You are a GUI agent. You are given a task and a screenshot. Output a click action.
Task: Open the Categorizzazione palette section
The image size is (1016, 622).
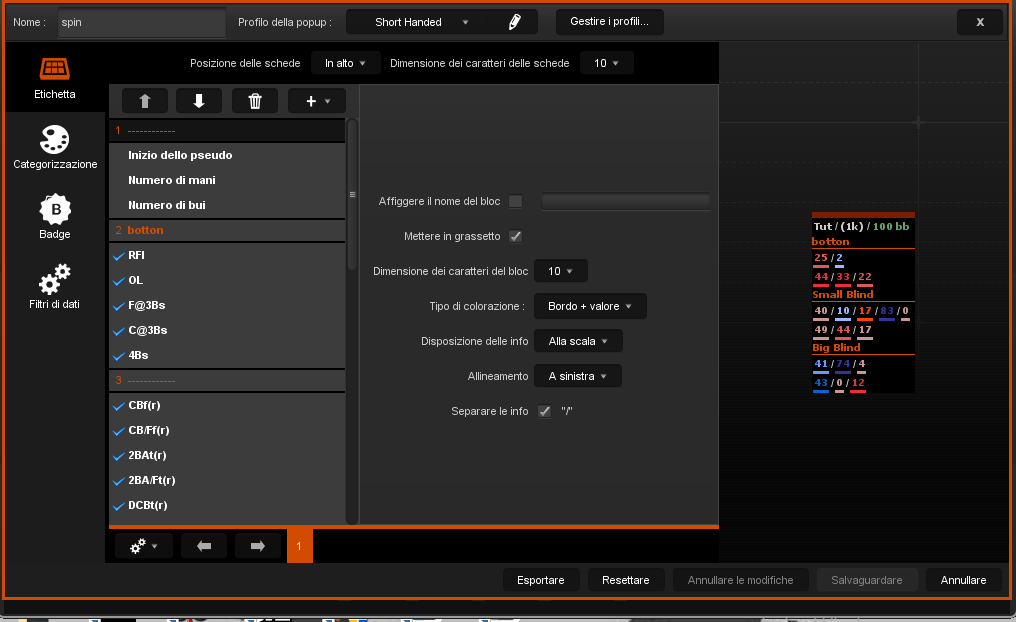click(54, 148)
